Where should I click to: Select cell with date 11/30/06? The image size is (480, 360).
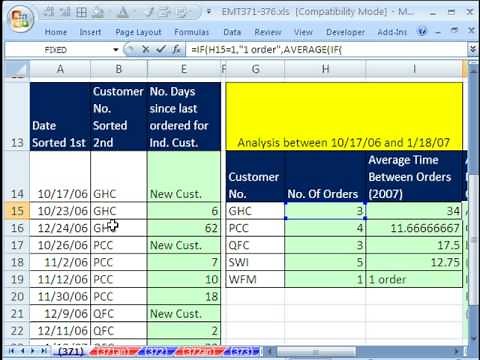(60, 296)
